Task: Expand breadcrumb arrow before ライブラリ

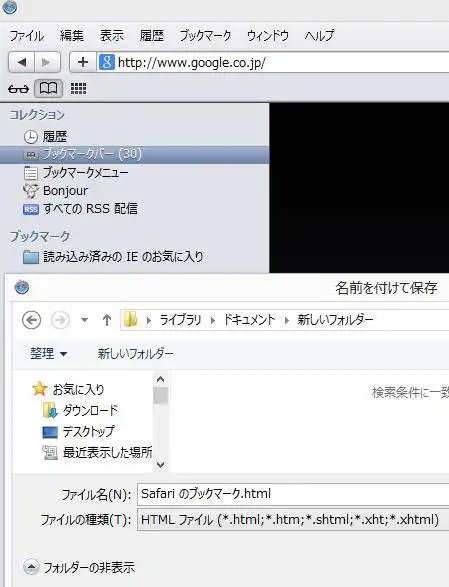Action: (x=149, y=320)
